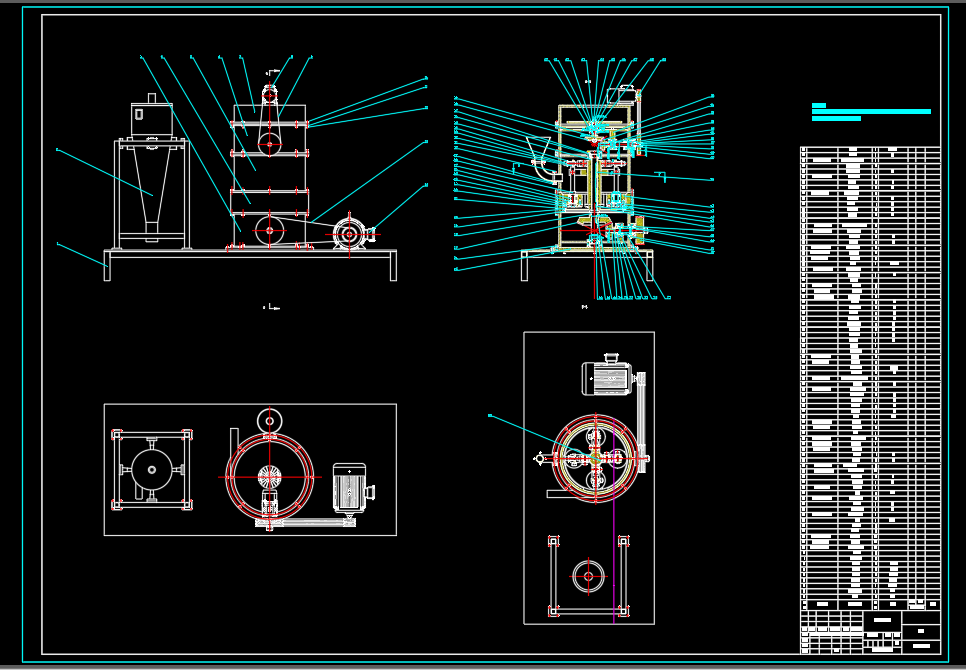The width and height of the screenshot is (966, 670).
Task: Click the cyan technical notes text block
Action: point(871,112)
